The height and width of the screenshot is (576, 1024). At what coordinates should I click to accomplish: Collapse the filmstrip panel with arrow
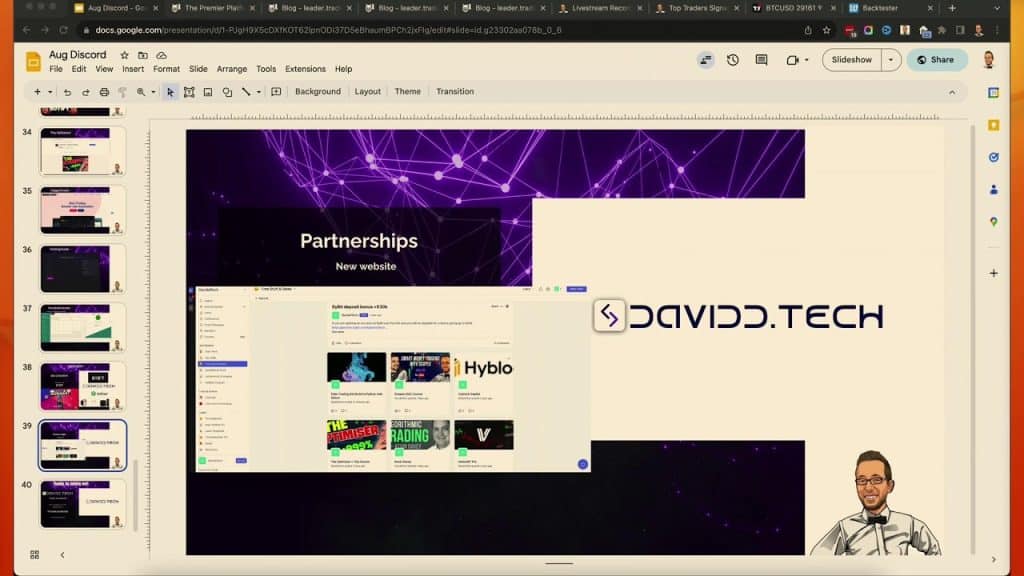[x=62, y=555]
